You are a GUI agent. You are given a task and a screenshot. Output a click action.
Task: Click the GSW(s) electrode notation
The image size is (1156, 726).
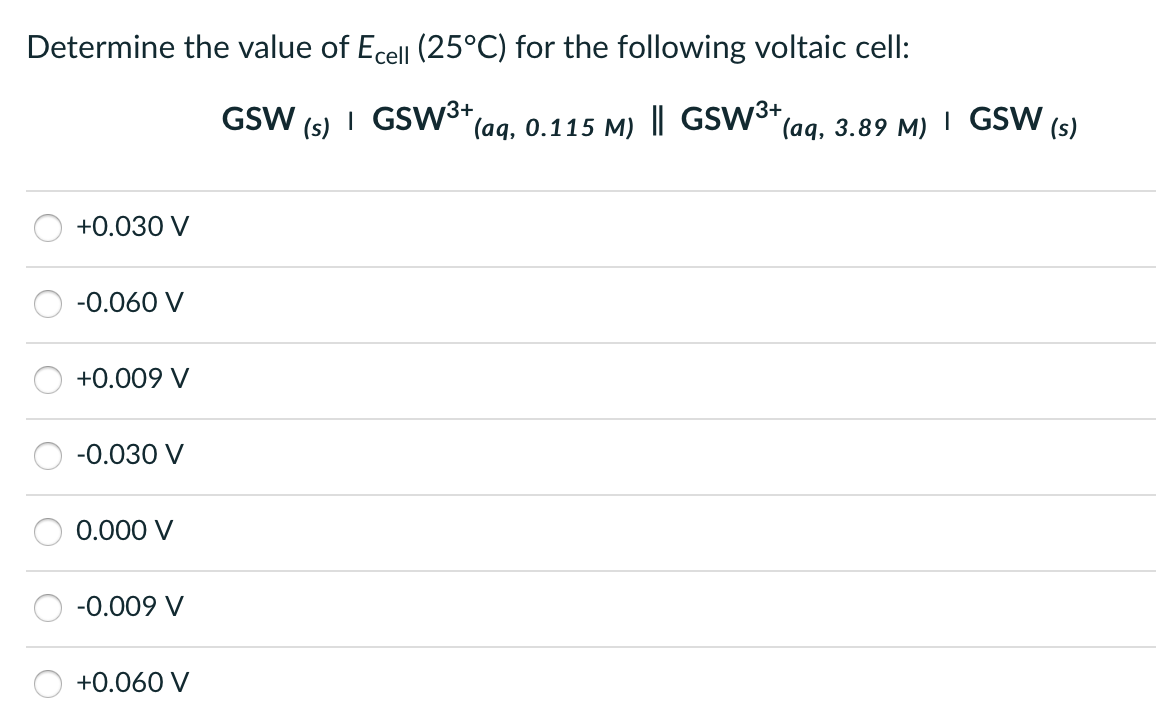tap(270, 120)
